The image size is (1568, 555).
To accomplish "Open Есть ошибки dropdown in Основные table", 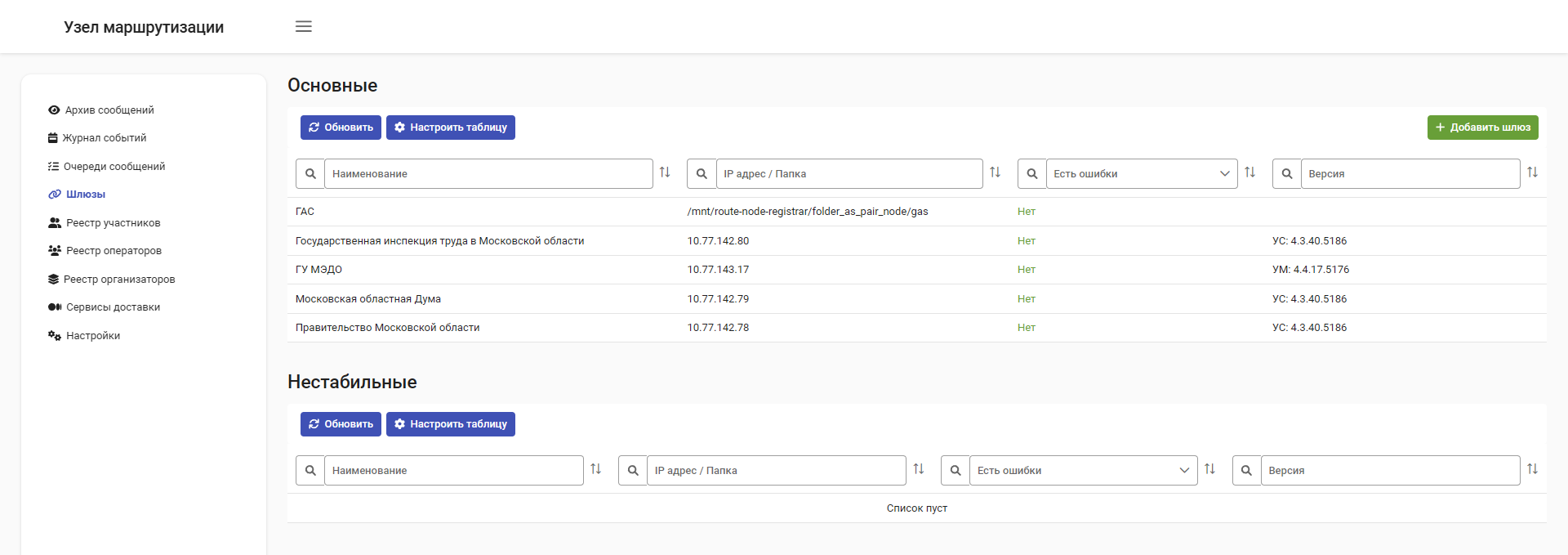I will click(1141, 174).
